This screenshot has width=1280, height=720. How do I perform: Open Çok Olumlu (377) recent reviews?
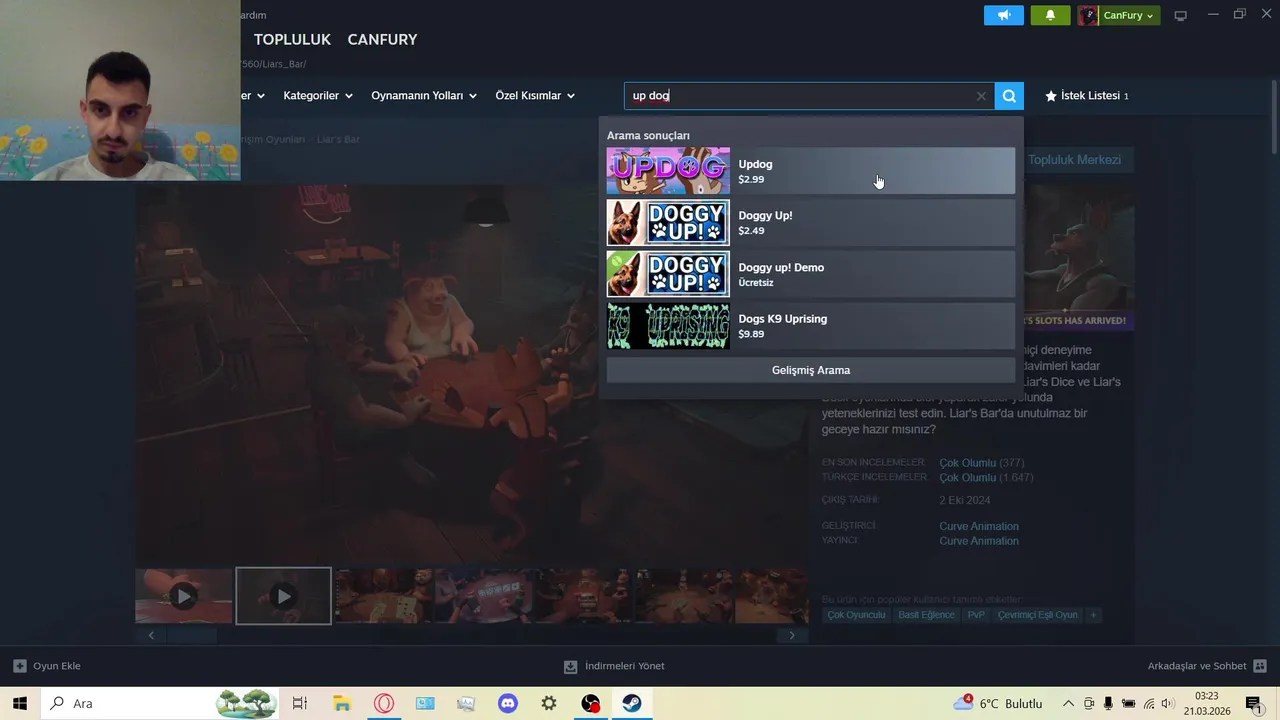(982, 463)
